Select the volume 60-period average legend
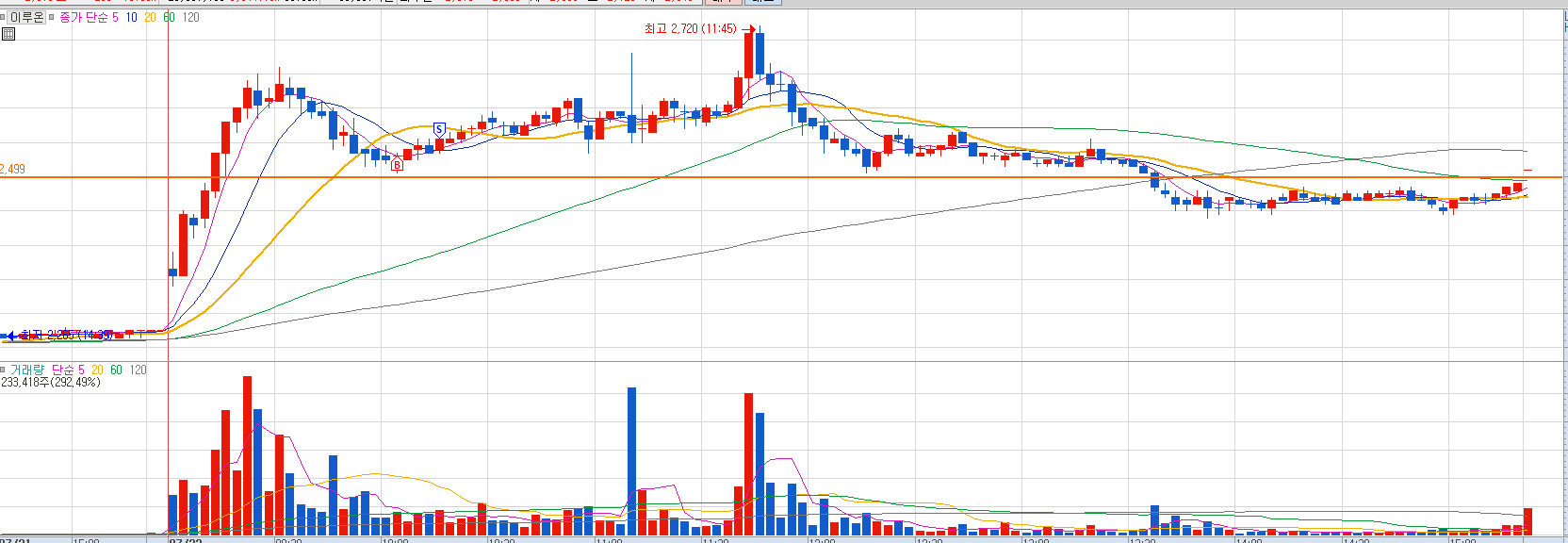The height and width of the screenshot is (543, 1568). [116, 370]
